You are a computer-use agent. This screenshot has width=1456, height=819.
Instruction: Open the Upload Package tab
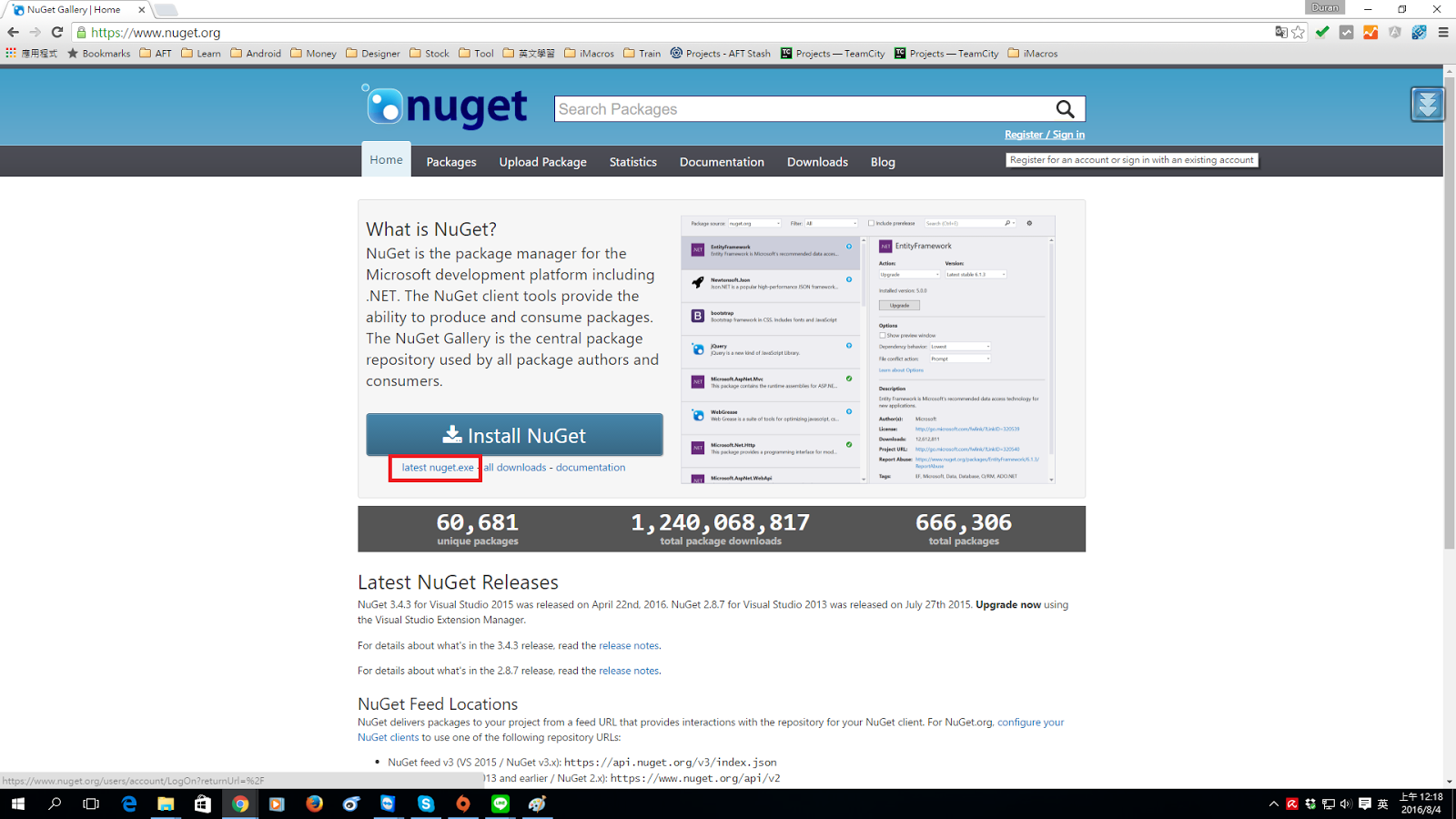pyautogui.click(x=542, y=162)
